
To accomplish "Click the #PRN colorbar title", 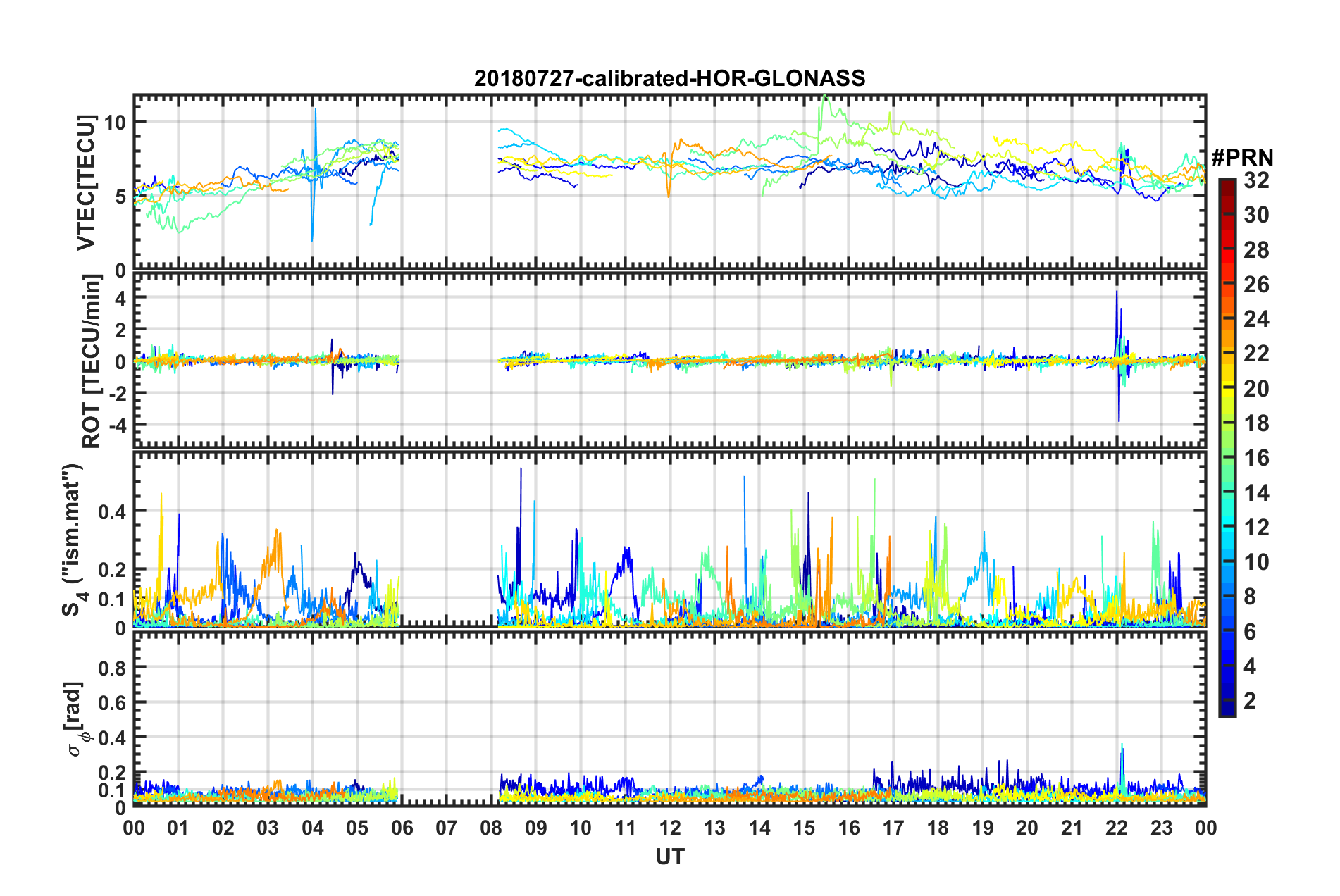I will pyautogui.click(x=1242, y=157).
